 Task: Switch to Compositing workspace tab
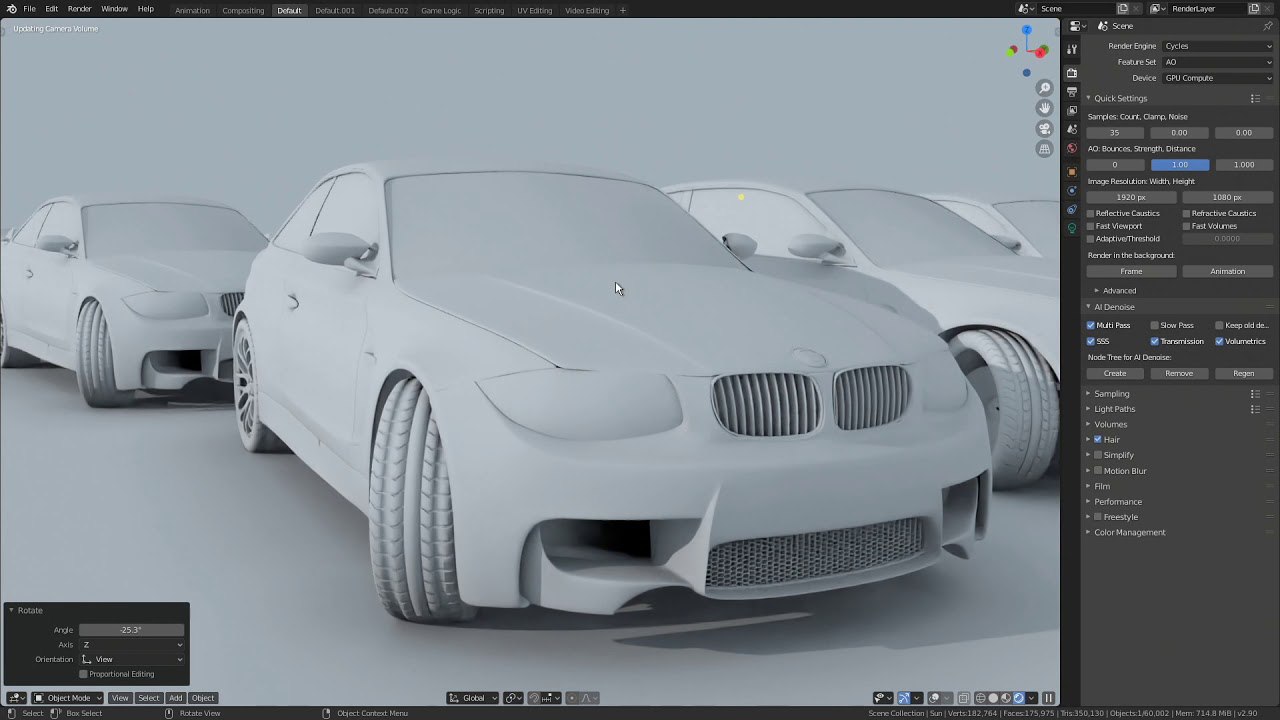pyautogui.click(x=243, y=10)
